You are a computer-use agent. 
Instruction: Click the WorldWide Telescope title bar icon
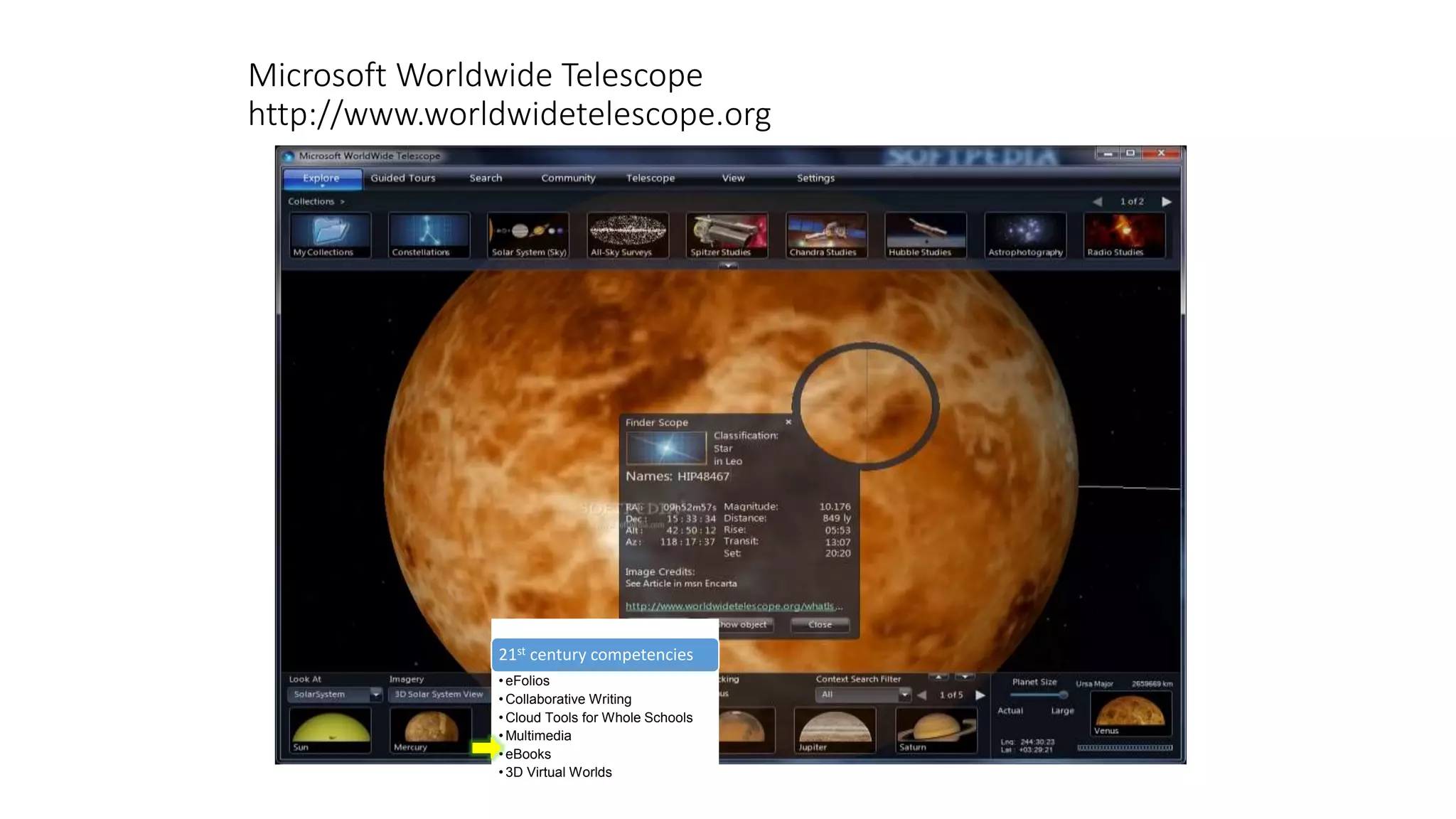click(x=289, y=156)
